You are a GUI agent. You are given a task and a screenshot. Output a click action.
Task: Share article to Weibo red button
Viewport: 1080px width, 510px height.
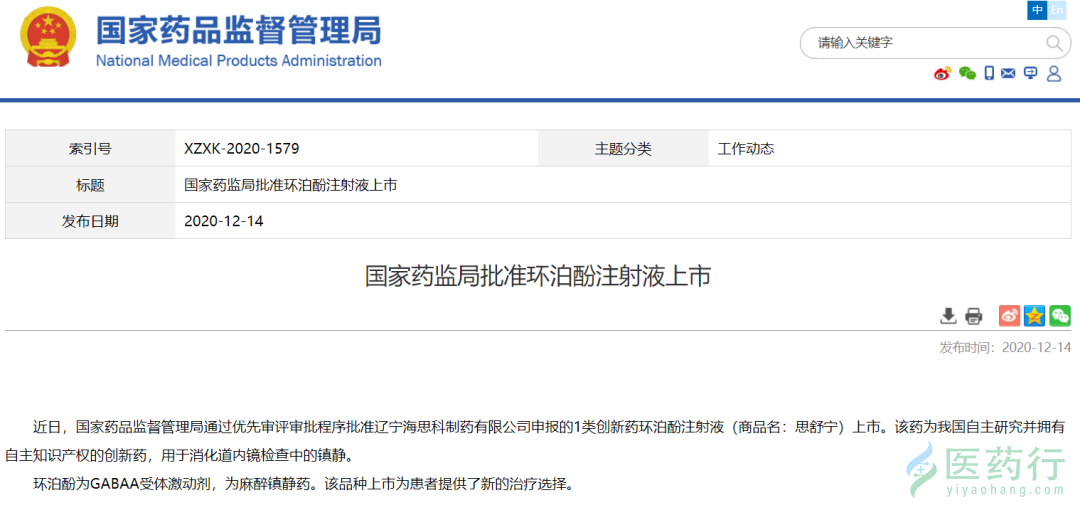pyautogui.click(x=1010, y=316)
